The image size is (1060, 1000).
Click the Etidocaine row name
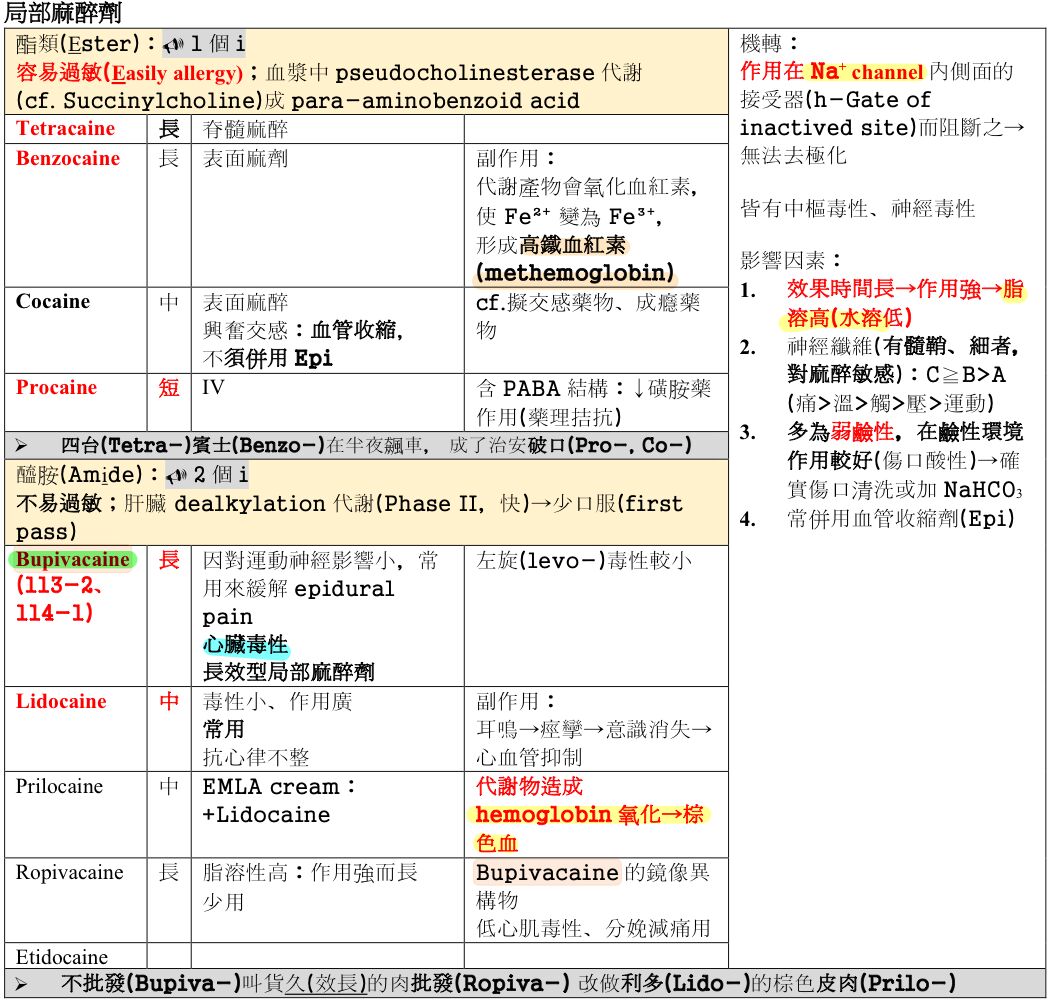click(62, 957)
